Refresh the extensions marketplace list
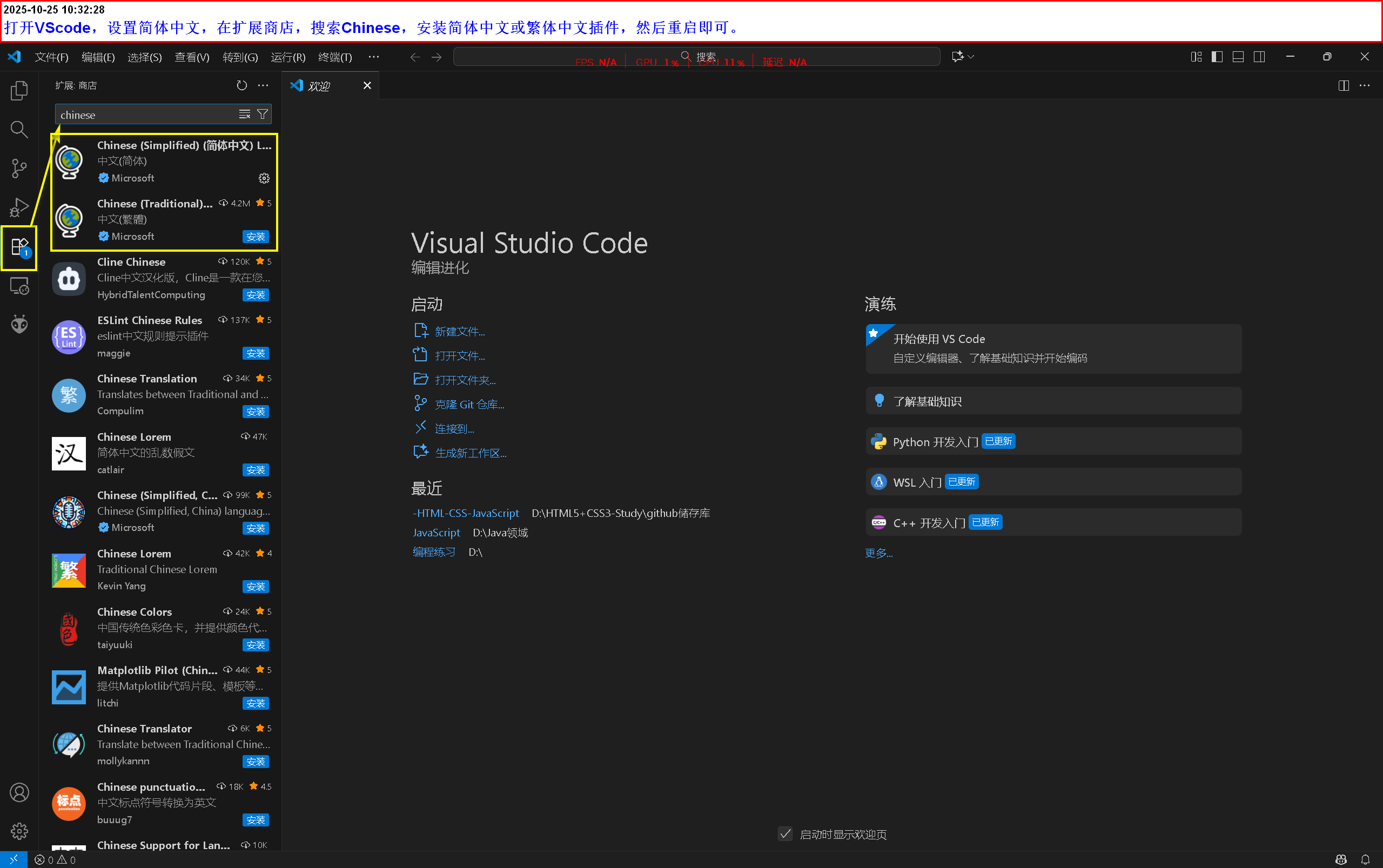The height and width of the screenshot is (868, 1383). [241, 85]
